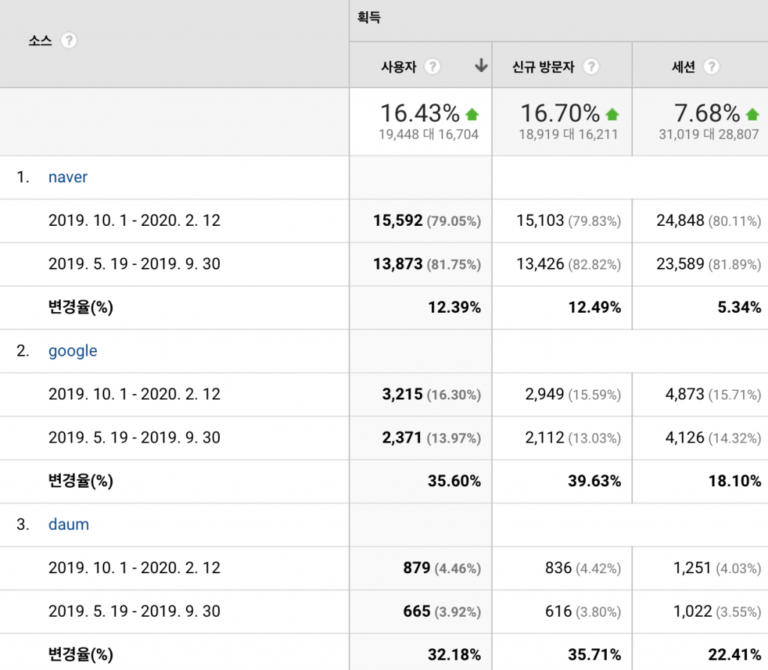Show help tooltip for 세션 column

tap(711, 67)
